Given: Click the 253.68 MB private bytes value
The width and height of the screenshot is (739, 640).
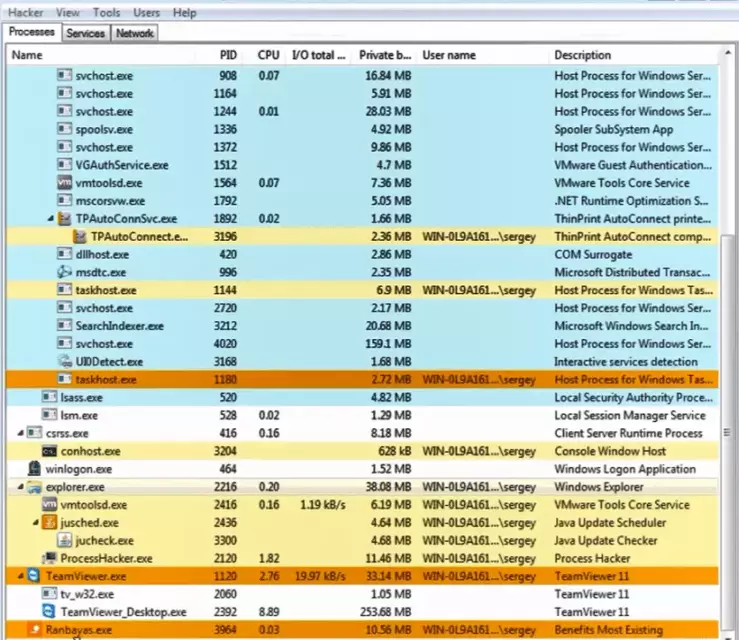Looking at the screenshot, I should coord(386,612).
